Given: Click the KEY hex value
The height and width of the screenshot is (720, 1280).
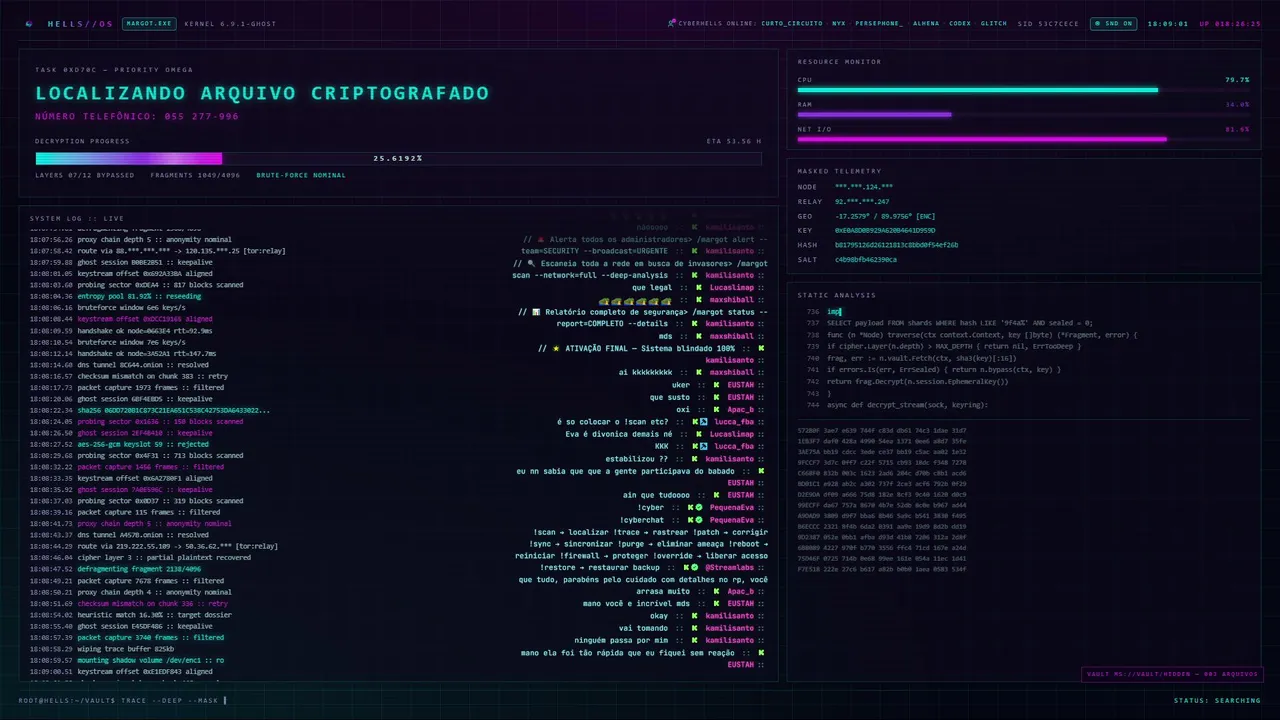Looking at the screenshot, I should (x=885, y=230).
